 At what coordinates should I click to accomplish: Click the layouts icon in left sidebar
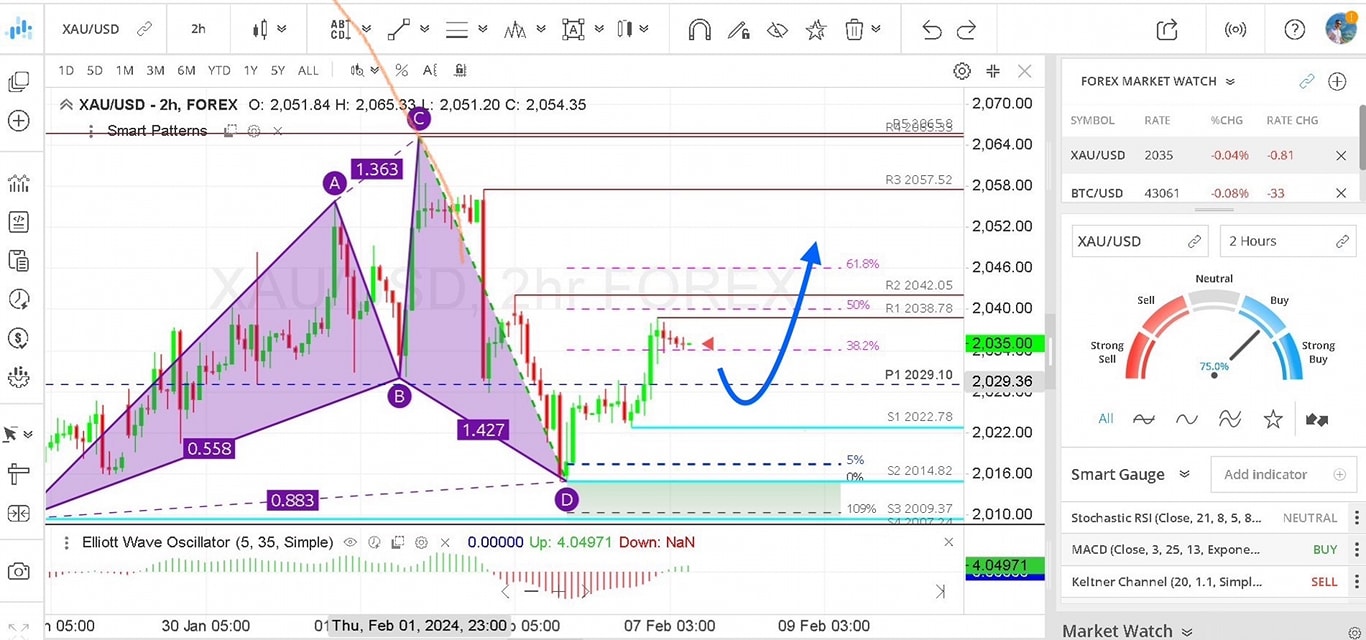click(18, 82)
